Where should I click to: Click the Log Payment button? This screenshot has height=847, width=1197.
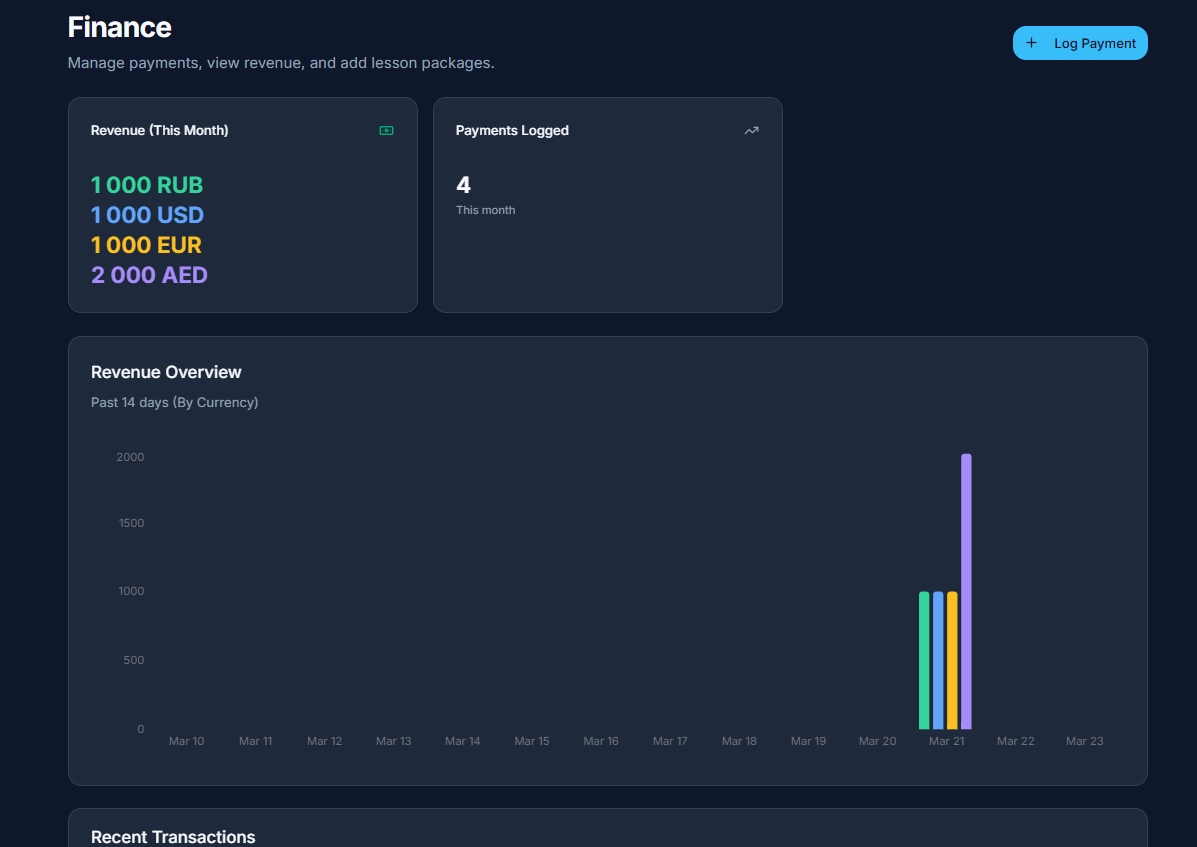coord(1080,43)
